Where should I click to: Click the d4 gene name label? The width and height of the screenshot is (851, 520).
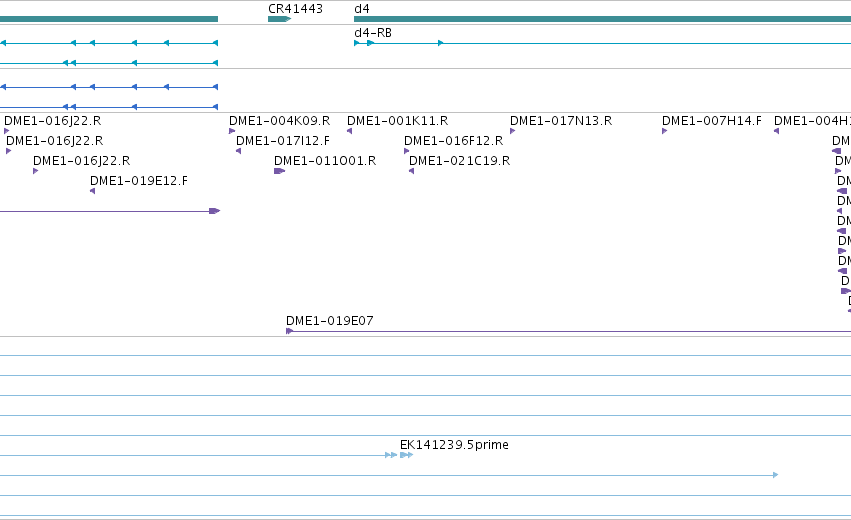[361, 9]
